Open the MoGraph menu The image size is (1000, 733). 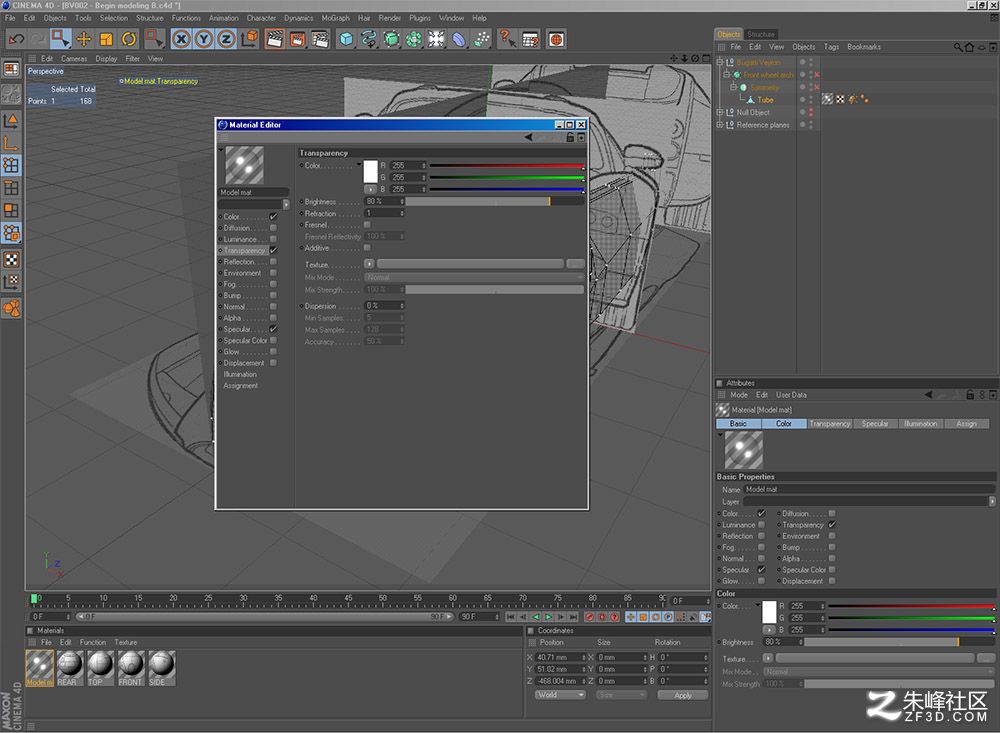(x=335, y=18)
